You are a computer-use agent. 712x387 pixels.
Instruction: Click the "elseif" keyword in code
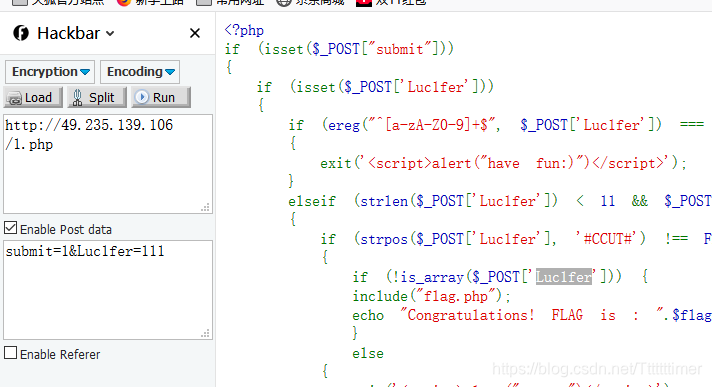[x=312, y=201]
